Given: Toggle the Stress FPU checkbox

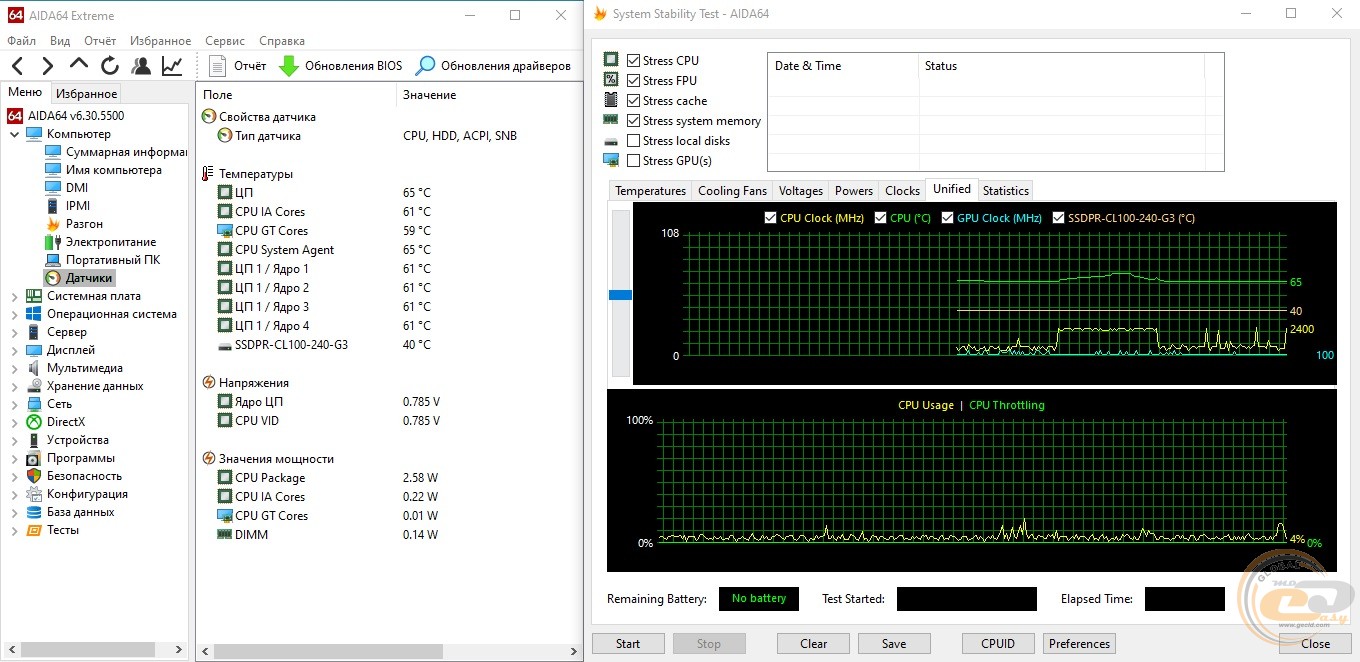Looking at the screenshot, I should click(633, 81).
